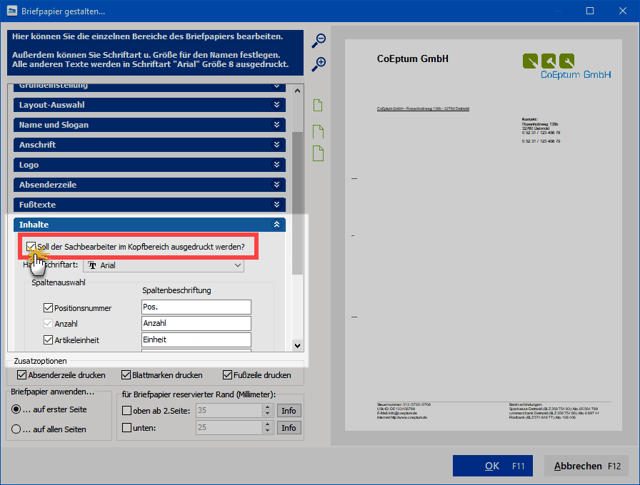Click the second green page icon
640x485 pixels.
click(319, 131)
